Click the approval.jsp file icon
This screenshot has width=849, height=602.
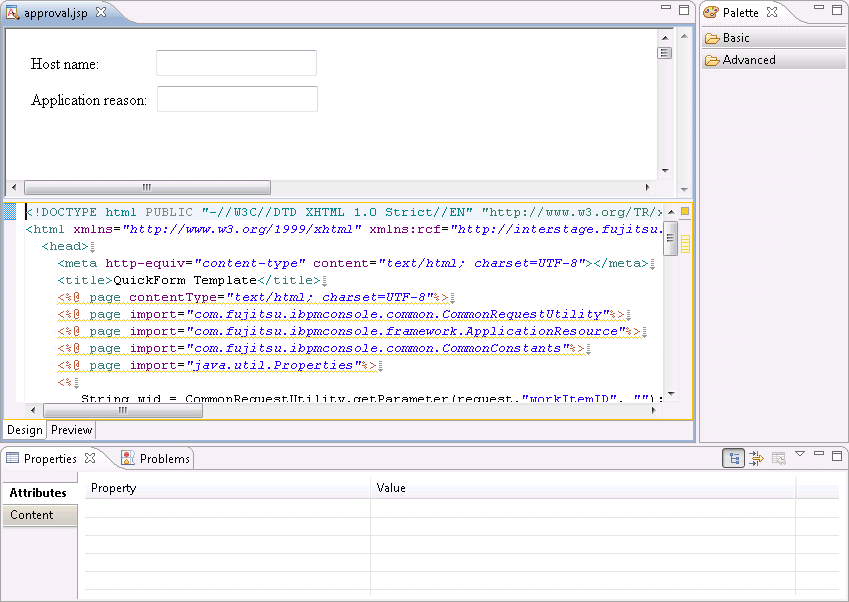[12, 12]
